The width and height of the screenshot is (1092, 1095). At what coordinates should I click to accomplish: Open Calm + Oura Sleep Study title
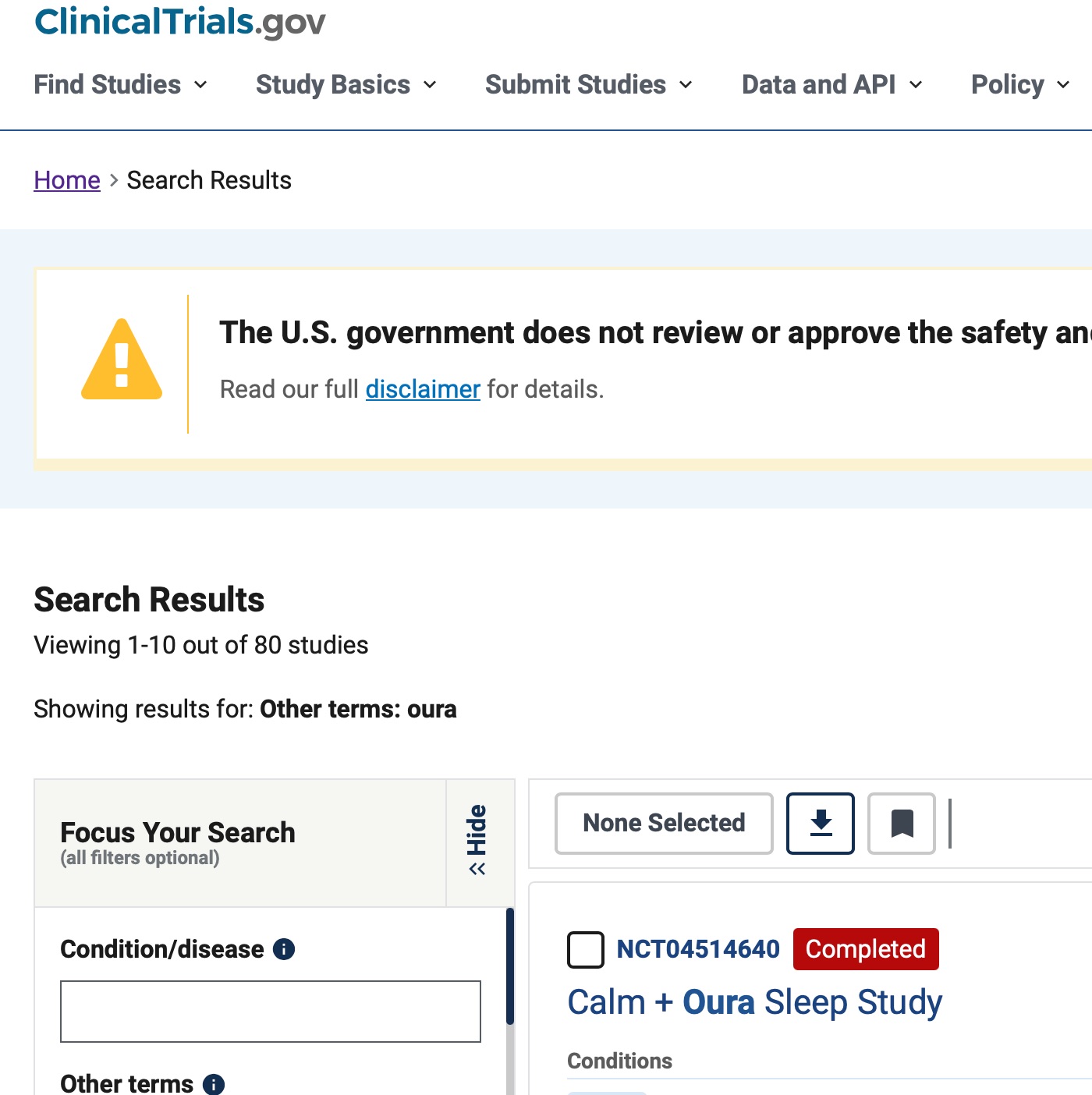coord(754,1002)
